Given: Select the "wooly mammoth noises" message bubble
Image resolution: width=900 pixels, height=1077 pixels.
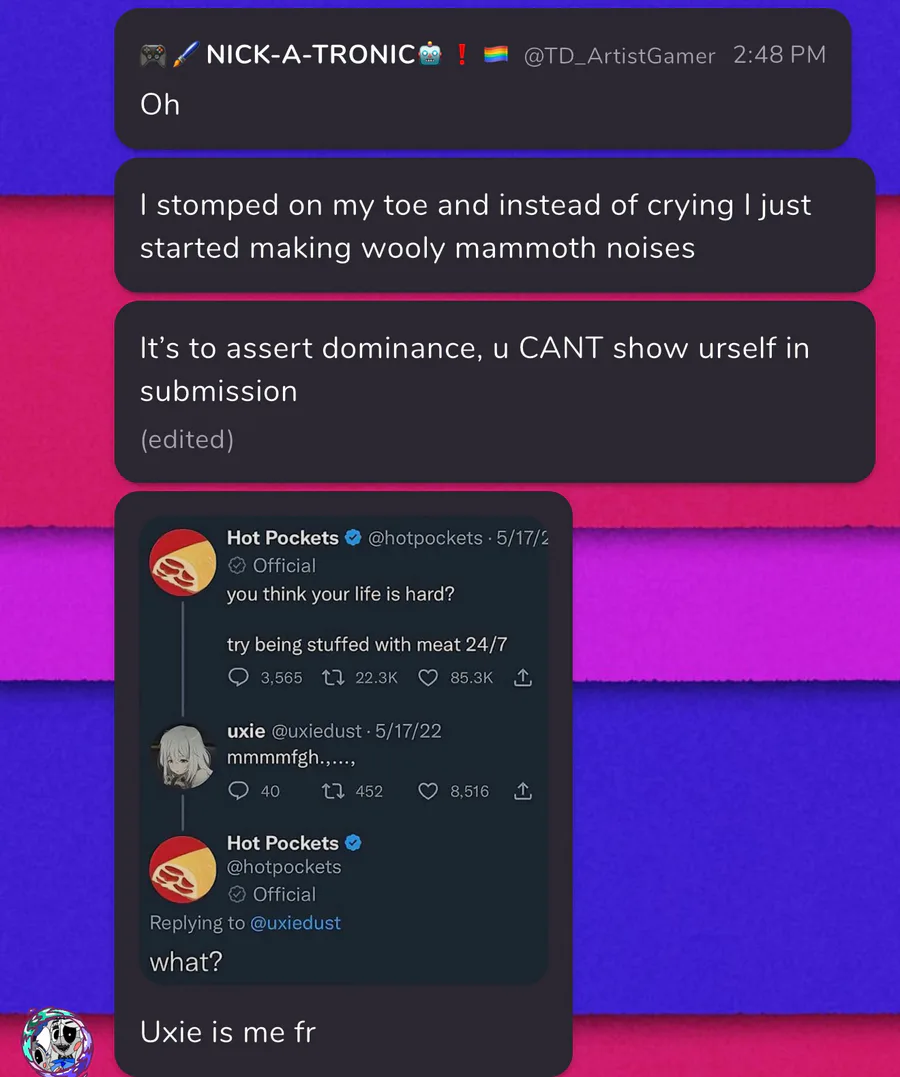Looking at the screenshot, I should point(494,225).
